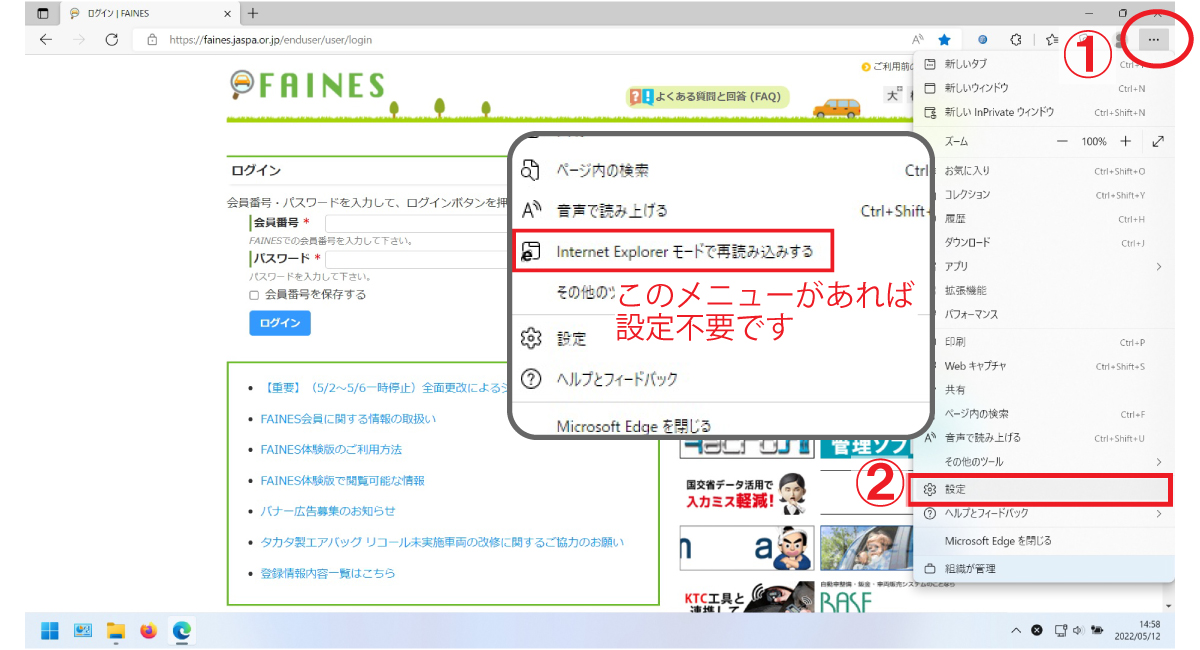1200x650 pixels.
Task: Go back with the browser back arrow
Action: click(x=45, y=40)
